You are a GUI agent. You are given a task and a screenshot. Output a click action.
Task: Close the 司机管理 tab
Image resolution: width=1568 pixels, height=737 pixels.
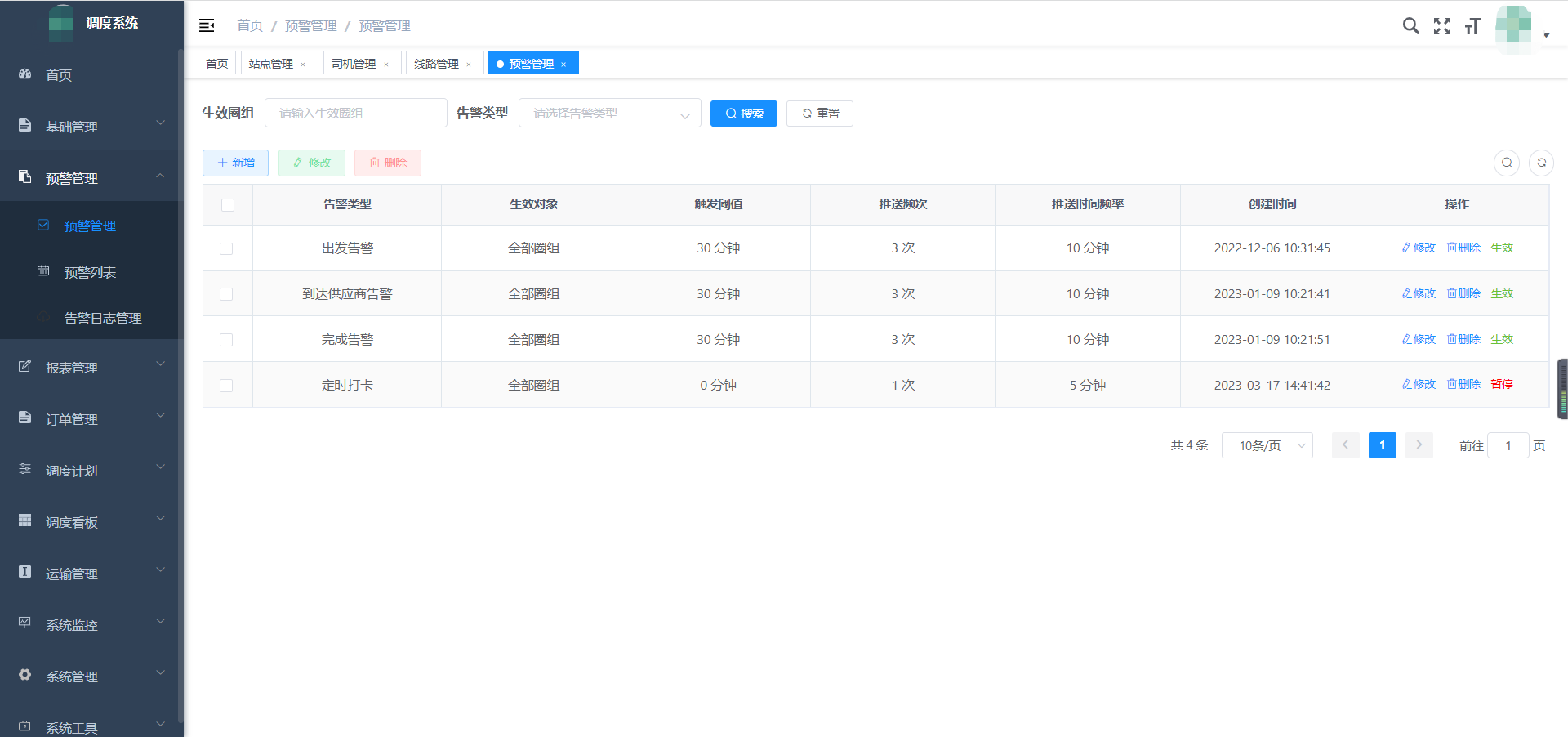pos(386,65)
